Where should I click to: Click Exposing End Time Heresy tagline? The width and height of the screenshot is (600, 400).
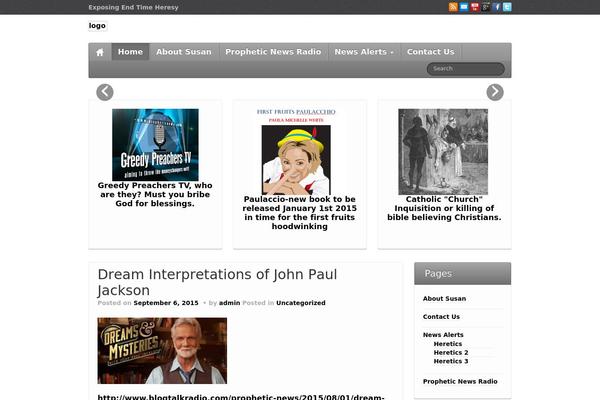(x=133, y=7)
